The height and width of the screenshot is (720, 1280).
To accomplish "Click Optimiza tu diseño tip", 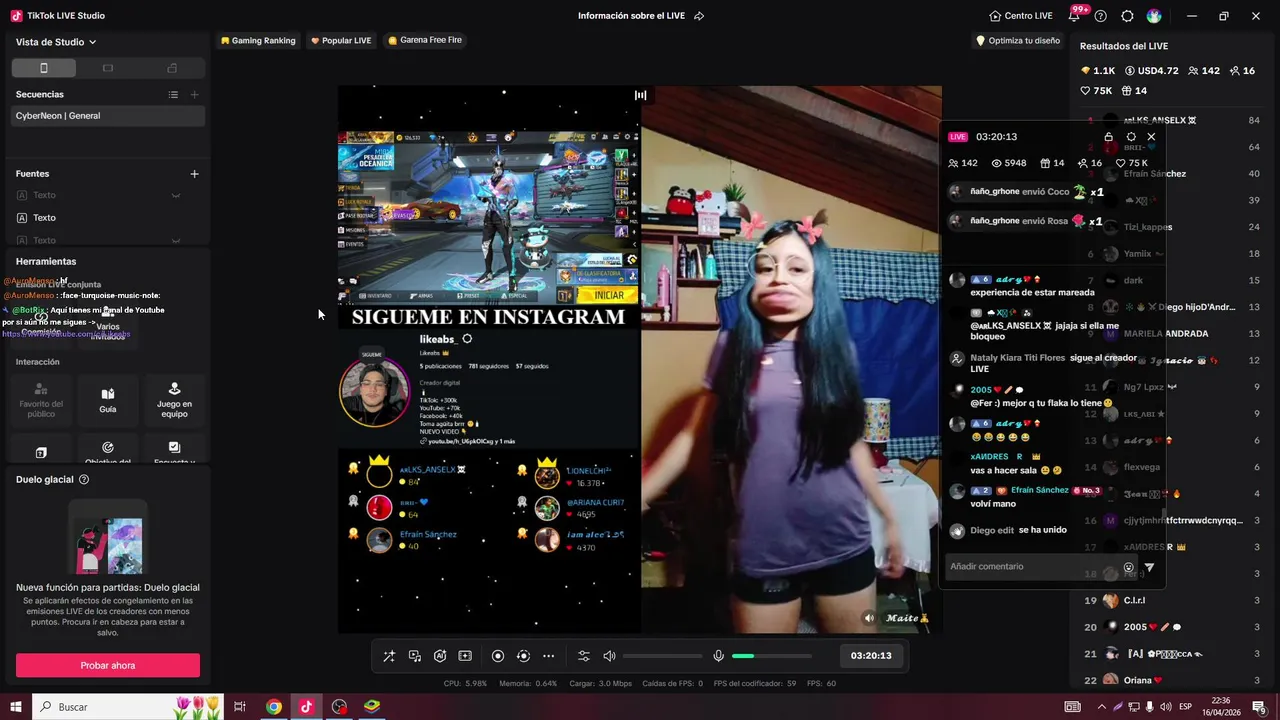I will point(1017,41).
